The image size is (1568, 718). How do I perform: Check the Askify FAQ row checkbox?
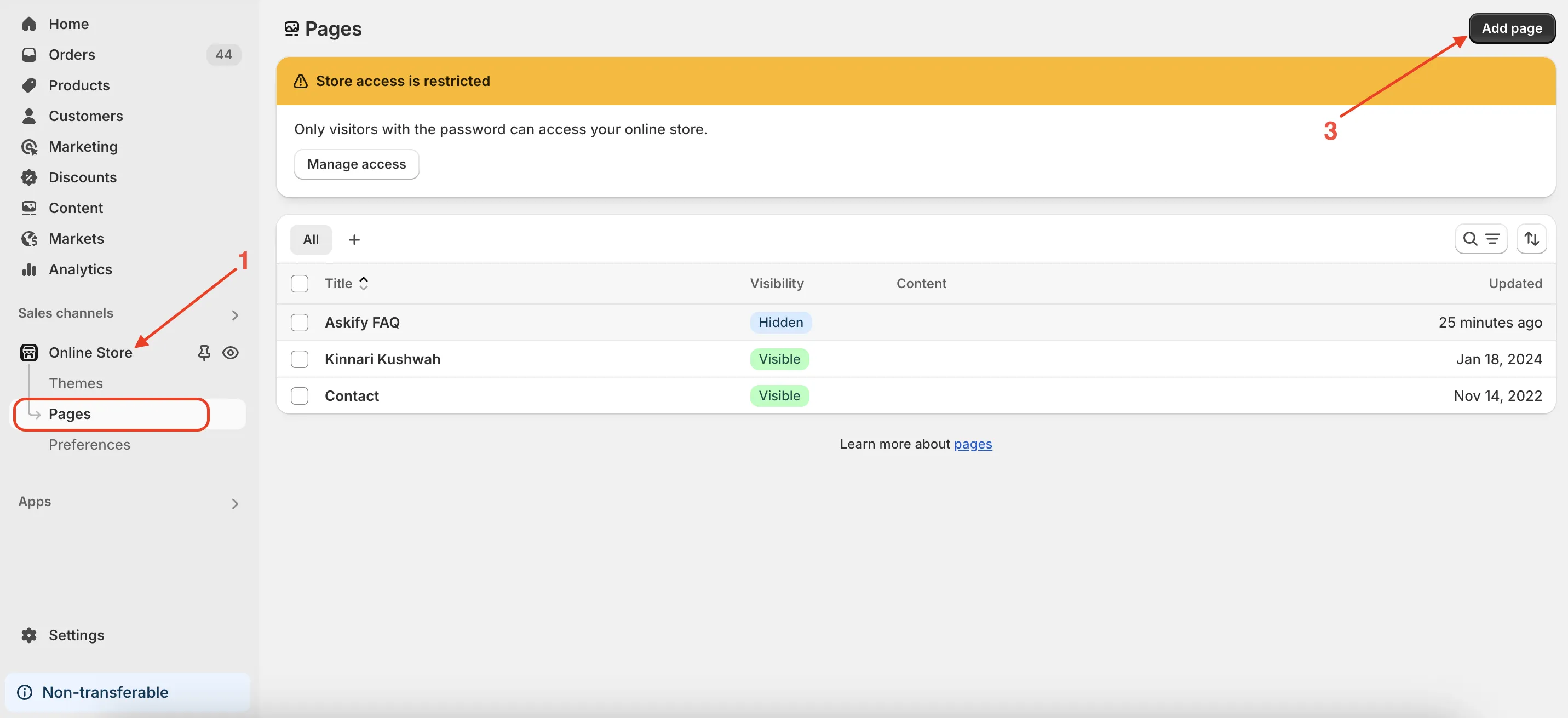[300, 323]
